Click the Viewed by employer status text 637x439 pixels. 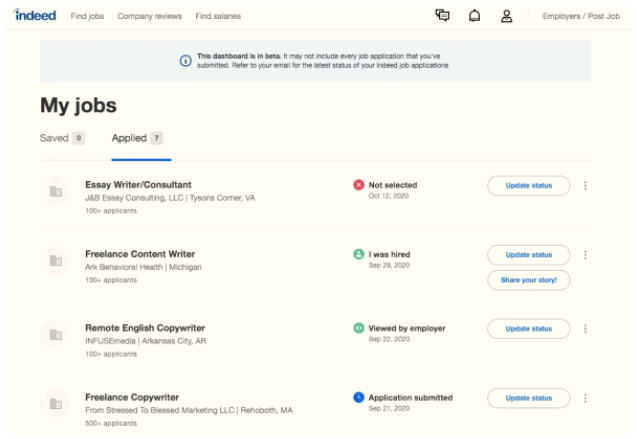point(407,328)
